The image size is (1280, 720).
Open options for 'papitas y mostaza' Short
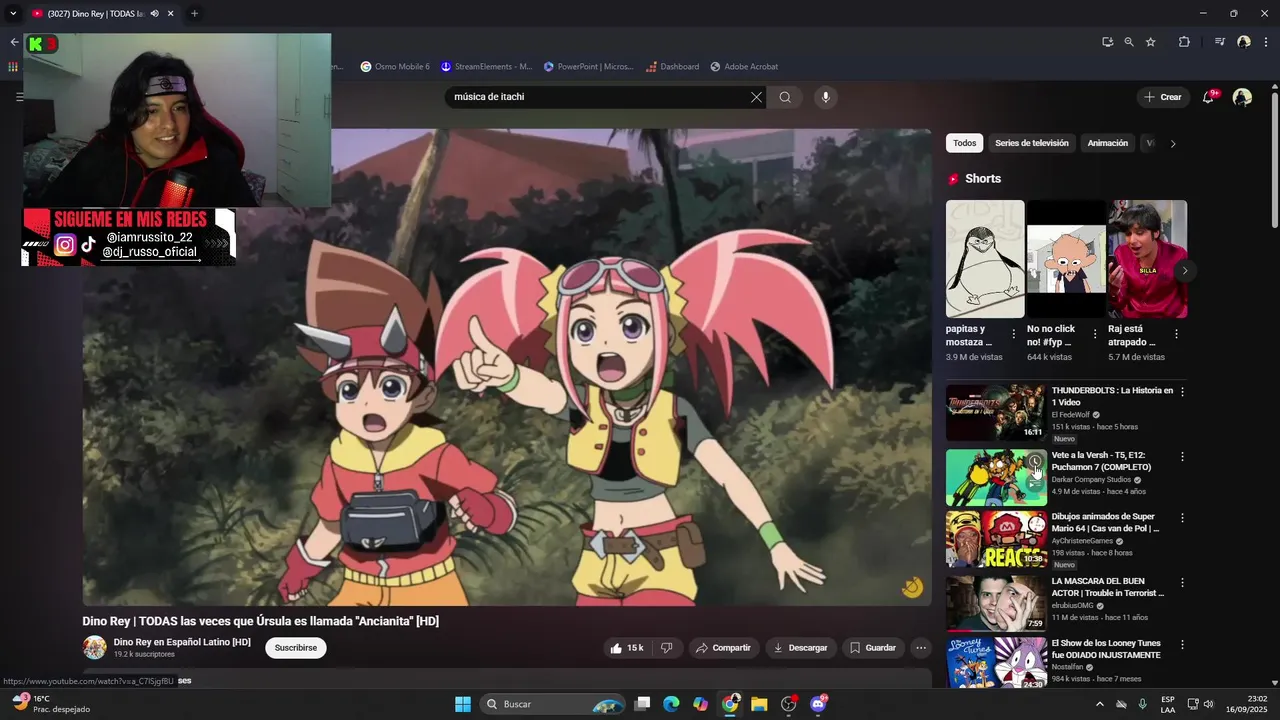(x=1013, y=334)
